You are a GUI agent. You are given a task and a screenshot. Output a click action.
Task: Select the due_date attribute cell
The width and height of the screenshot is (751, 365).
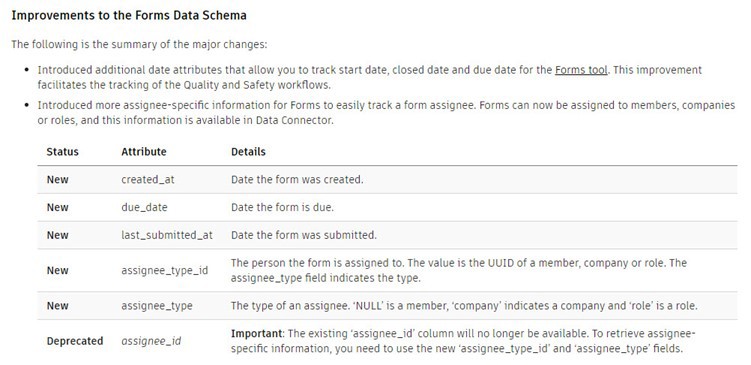click(144, 207)
